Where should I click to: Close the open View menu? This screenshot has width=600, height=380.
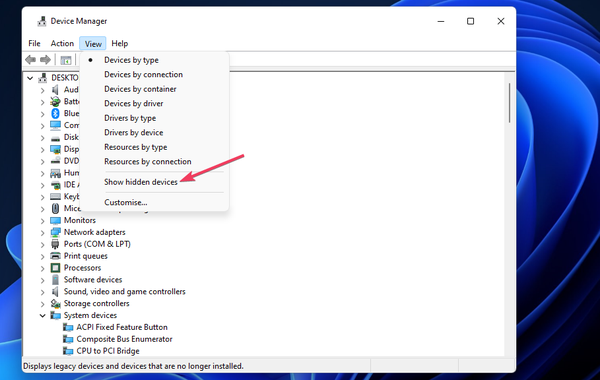coord(93,44)
